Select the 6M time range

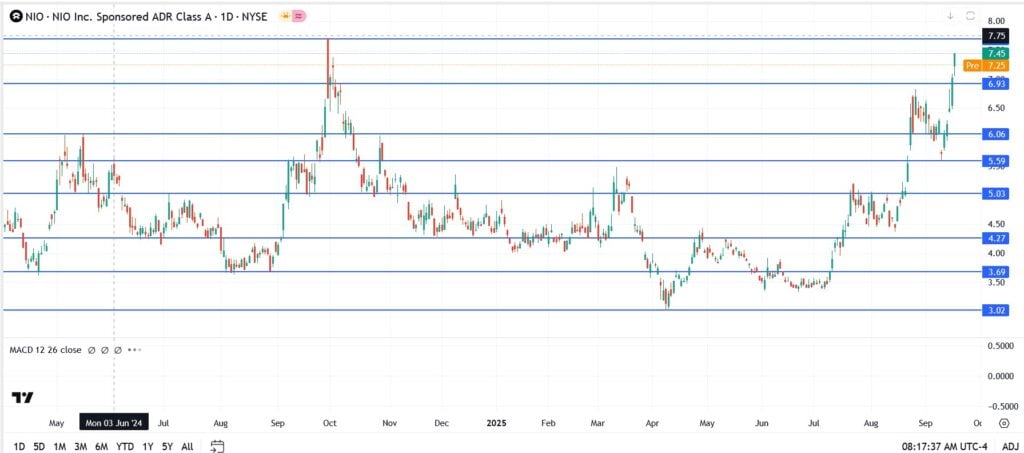point(101,446)
